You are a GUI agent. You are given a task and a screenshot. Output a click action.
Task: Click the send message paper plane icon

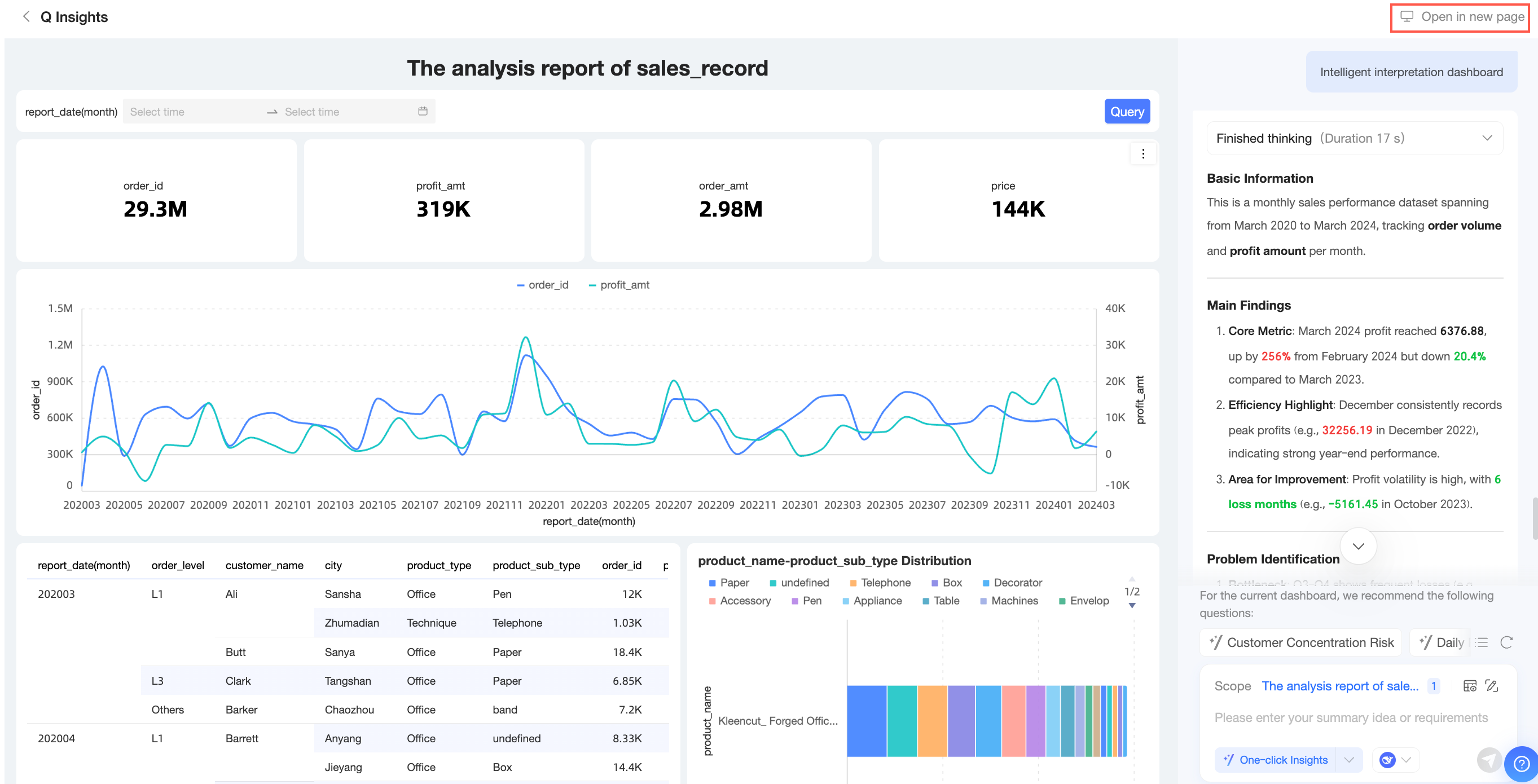(x=1488, y=760)
